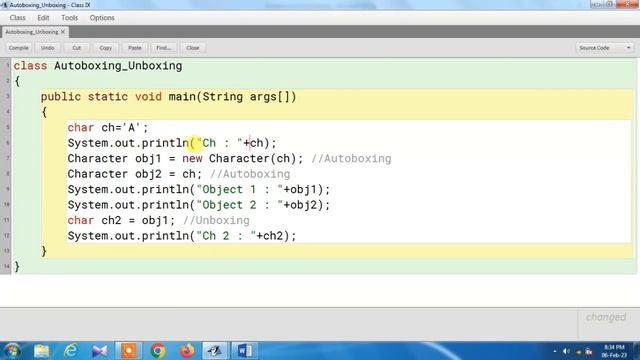Click the '//Unboxing' comment

pos(216,221)
